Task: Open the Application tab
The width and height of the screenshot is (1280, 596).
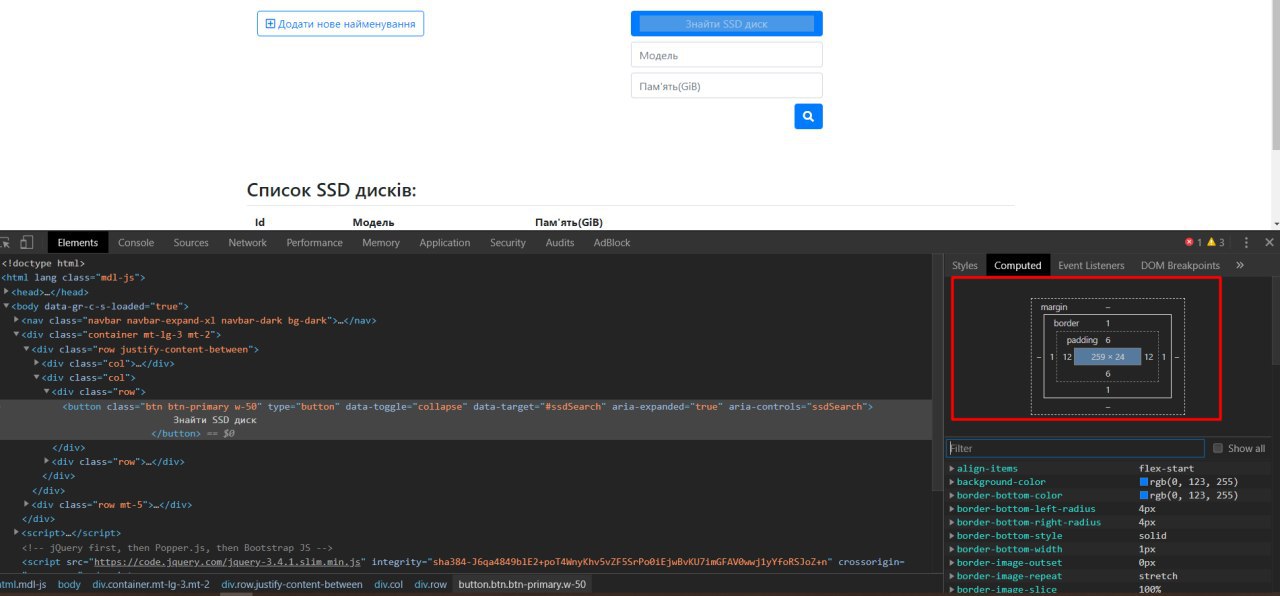Action: pyautogui.click(x=444, y=242)
